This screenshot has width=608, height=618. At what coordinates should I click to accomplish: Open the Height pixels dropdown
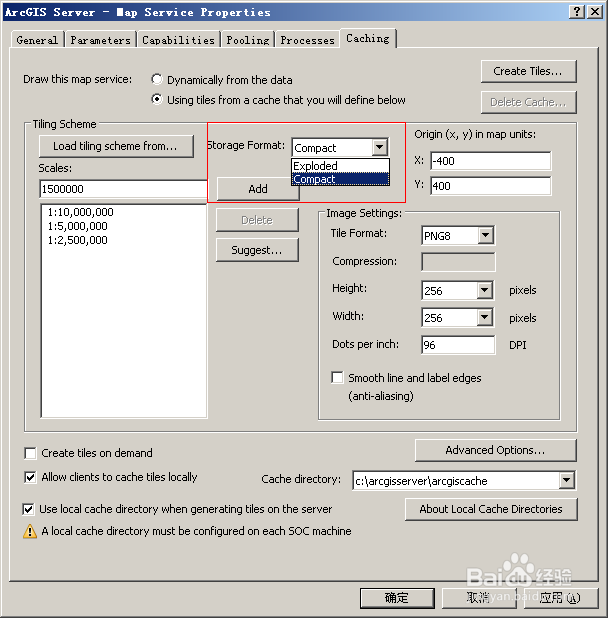[x=485, y=290]
